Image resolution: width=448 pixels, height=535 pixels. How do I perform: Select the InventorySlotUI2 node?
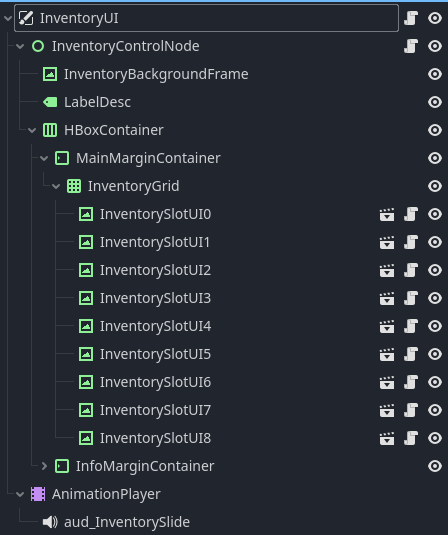click(155, 270)
